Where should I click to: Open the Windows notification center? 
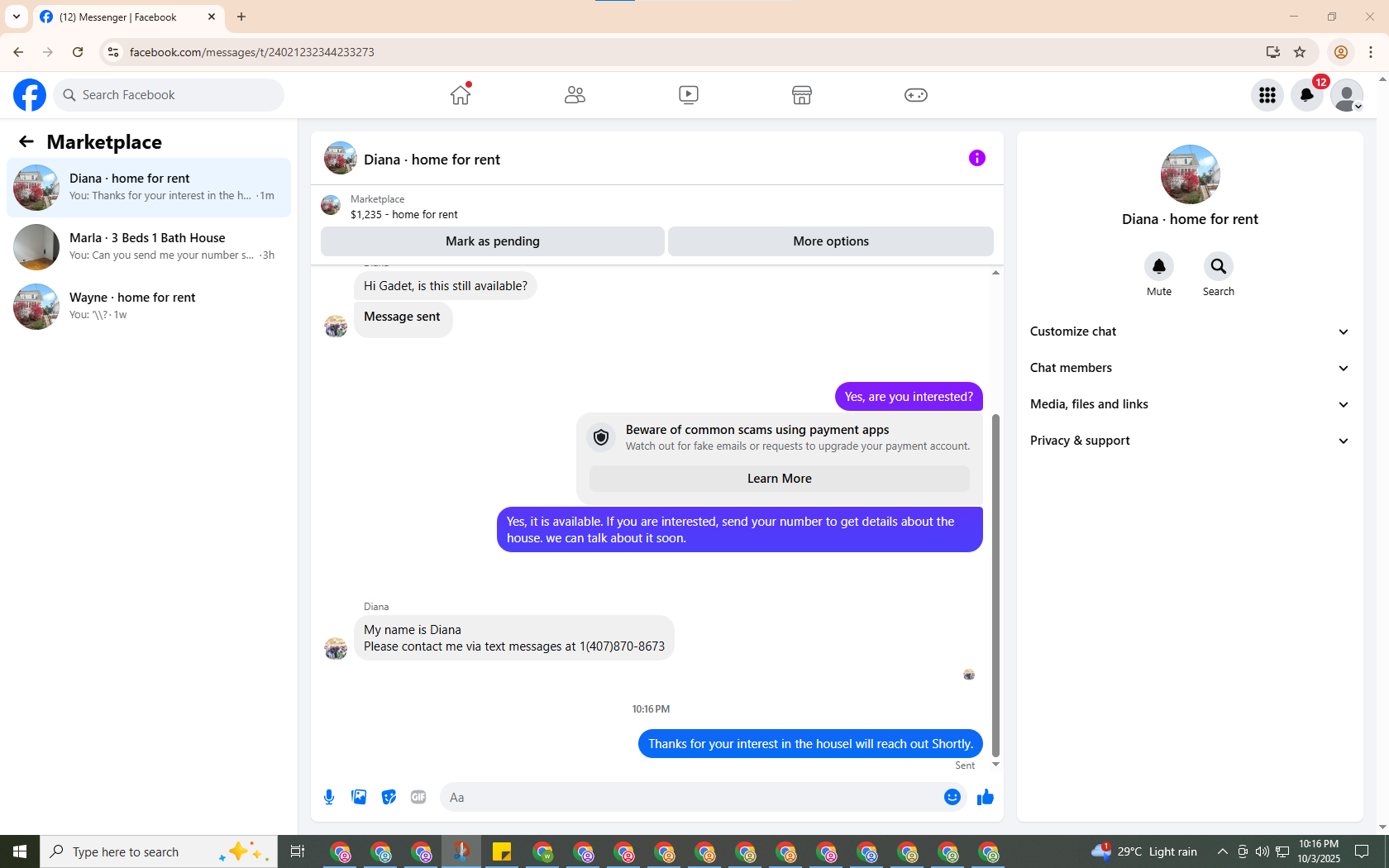[x=1362, y=851]
